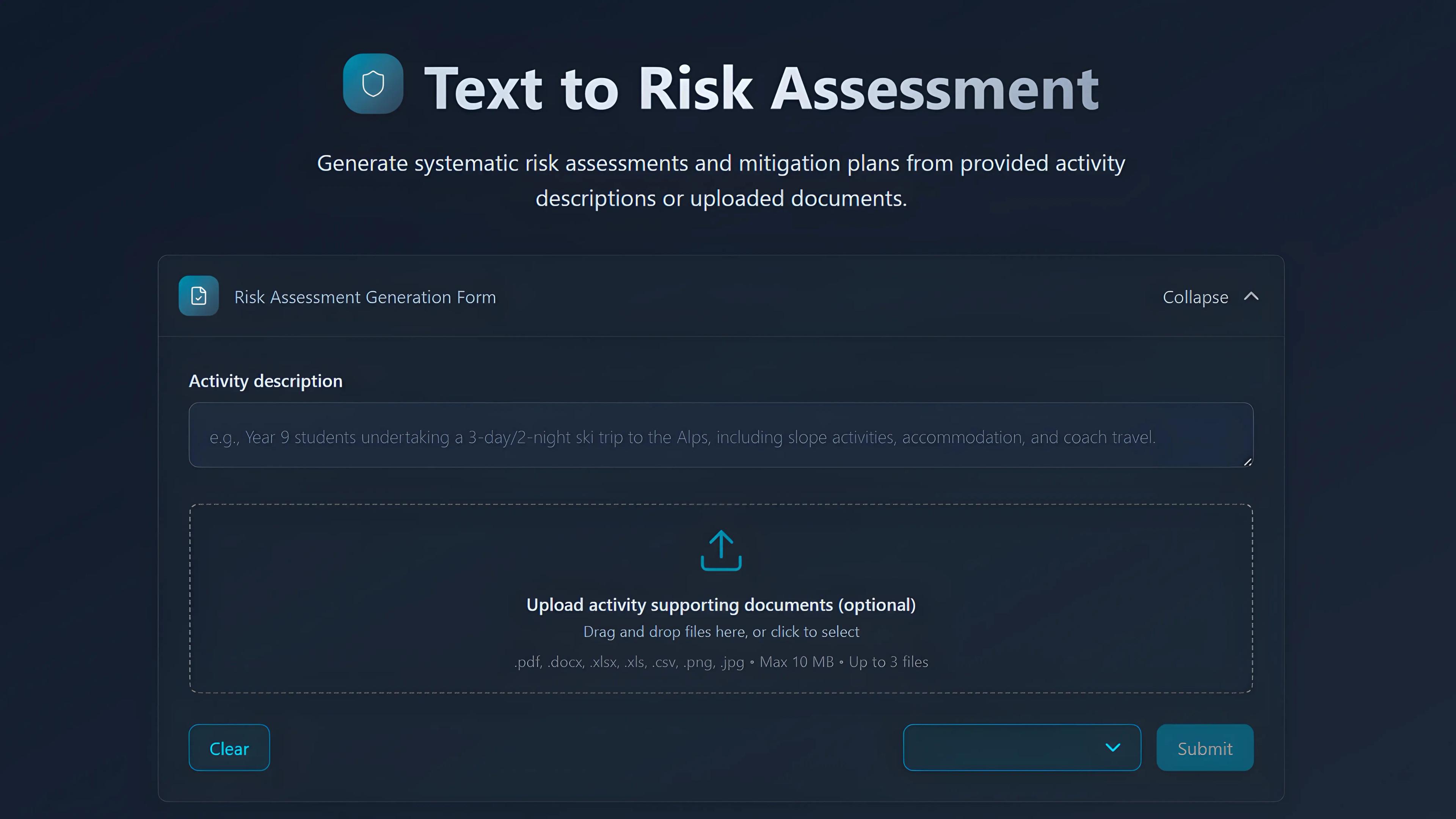Click the Activity description label
Viewport: 1456px width, 819px height.
(266, 380)
